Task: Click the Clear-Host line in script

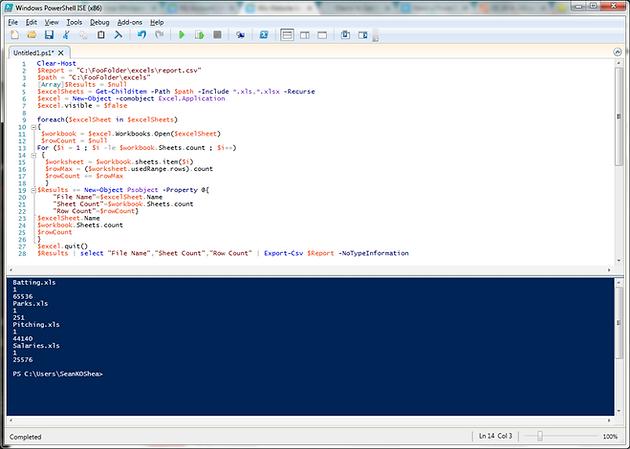Action: pyautogui.click(x=56, y=63)
